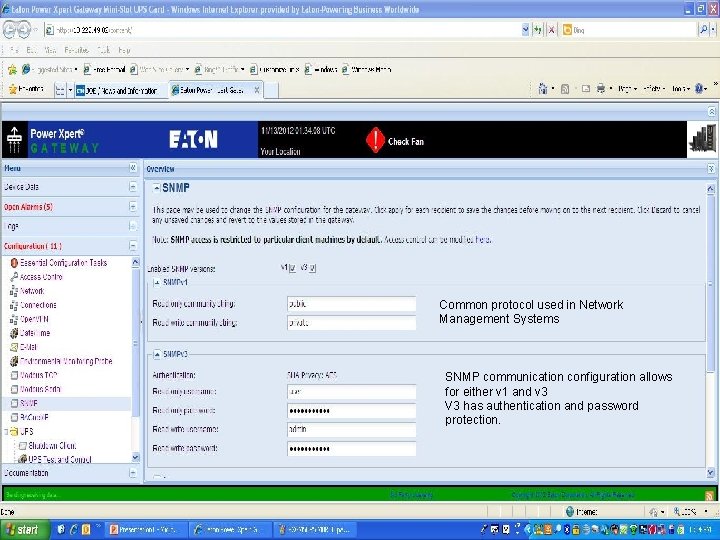Click the content pane scrollbar up arrow
Viewport: 720px width, 540px height.
pyautogui.click(x=710, y=189)
